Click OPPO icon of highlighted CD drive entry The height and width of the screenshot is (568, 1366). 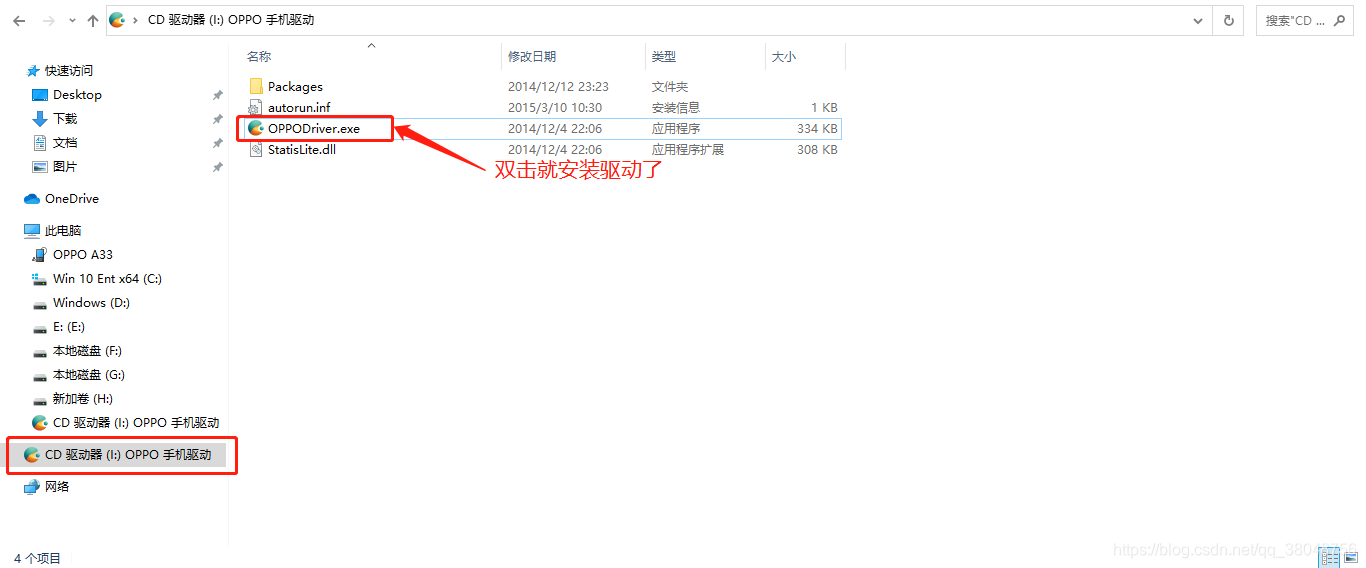click(x=32, y=455)
